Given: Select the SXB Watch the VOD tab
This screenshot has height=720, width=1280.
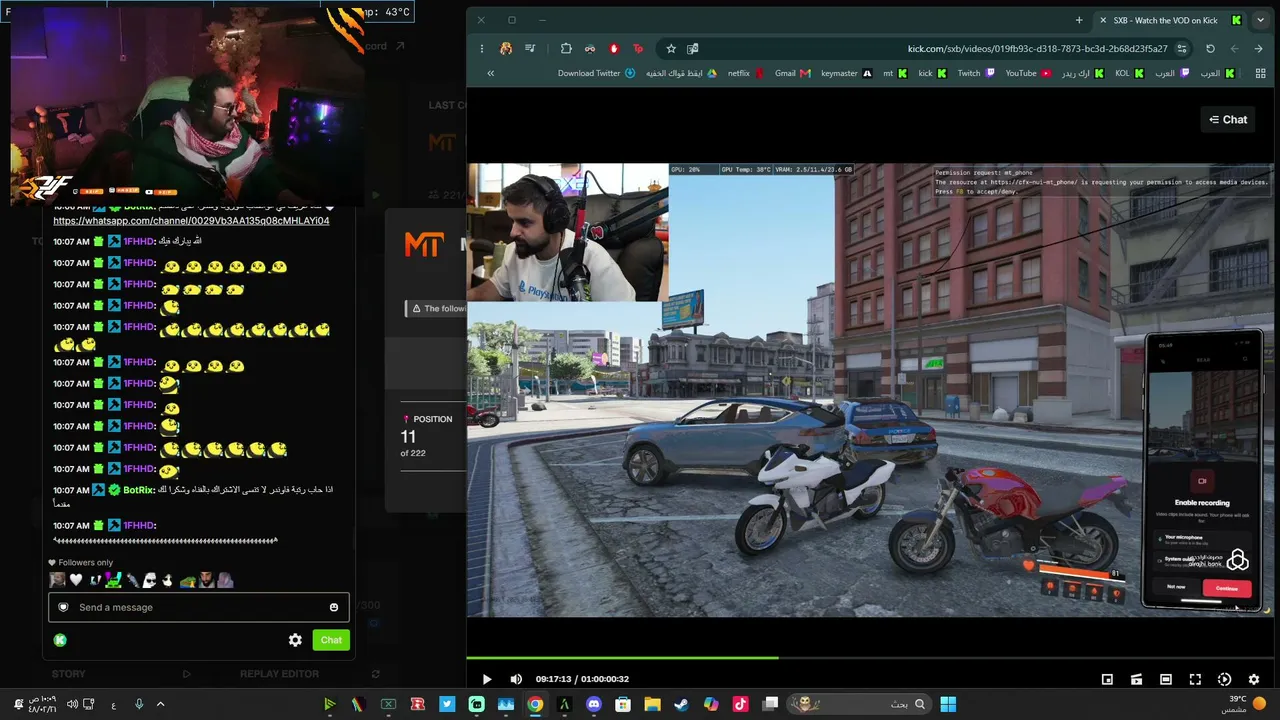Looking at the screenshot, I should (1170, 20).
